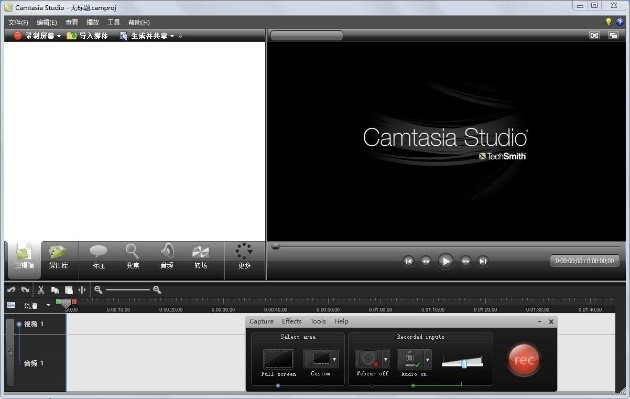Click the red rec button

(x=524, y=360)
